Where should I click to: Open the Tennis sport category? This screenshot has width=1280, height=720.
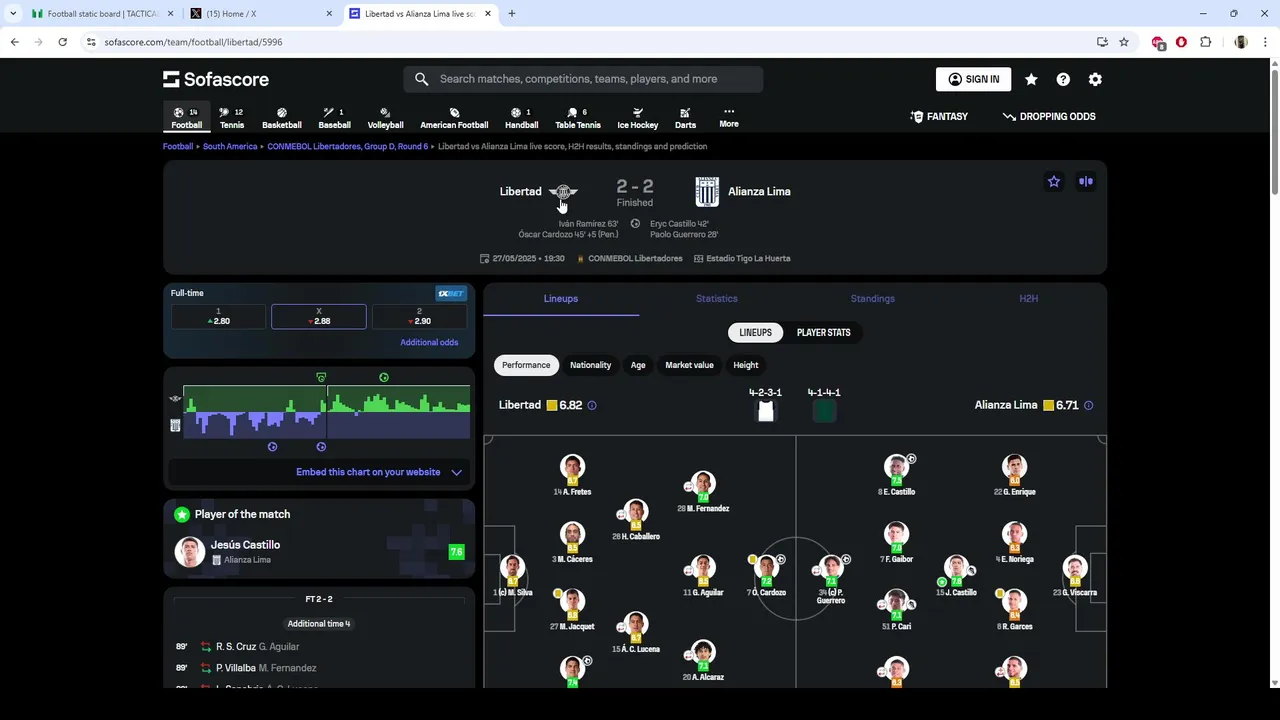point(232,118)
